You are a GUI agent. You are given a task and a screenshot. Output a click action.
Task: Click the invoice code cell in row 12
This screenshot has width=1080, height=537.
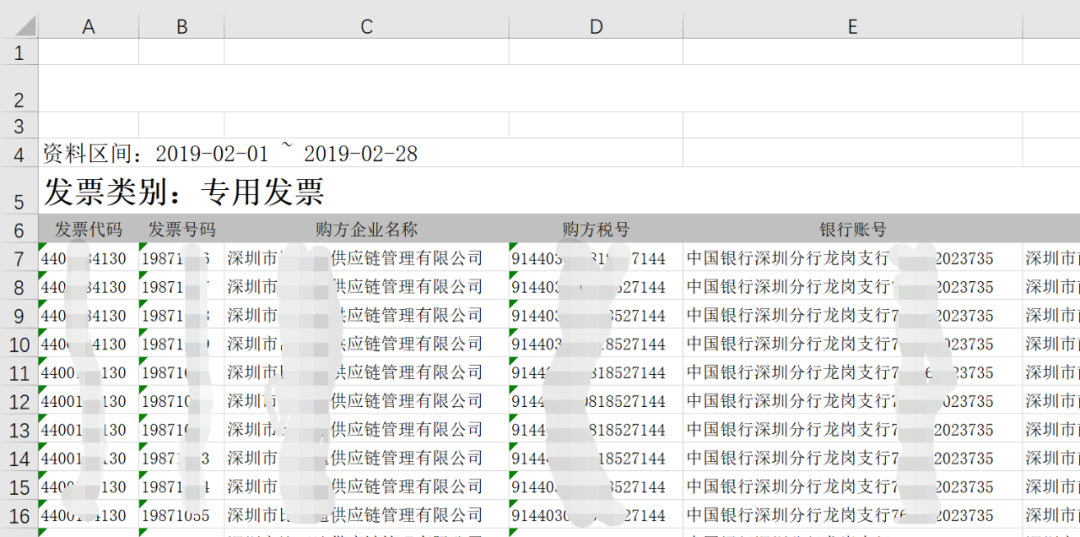88,401
